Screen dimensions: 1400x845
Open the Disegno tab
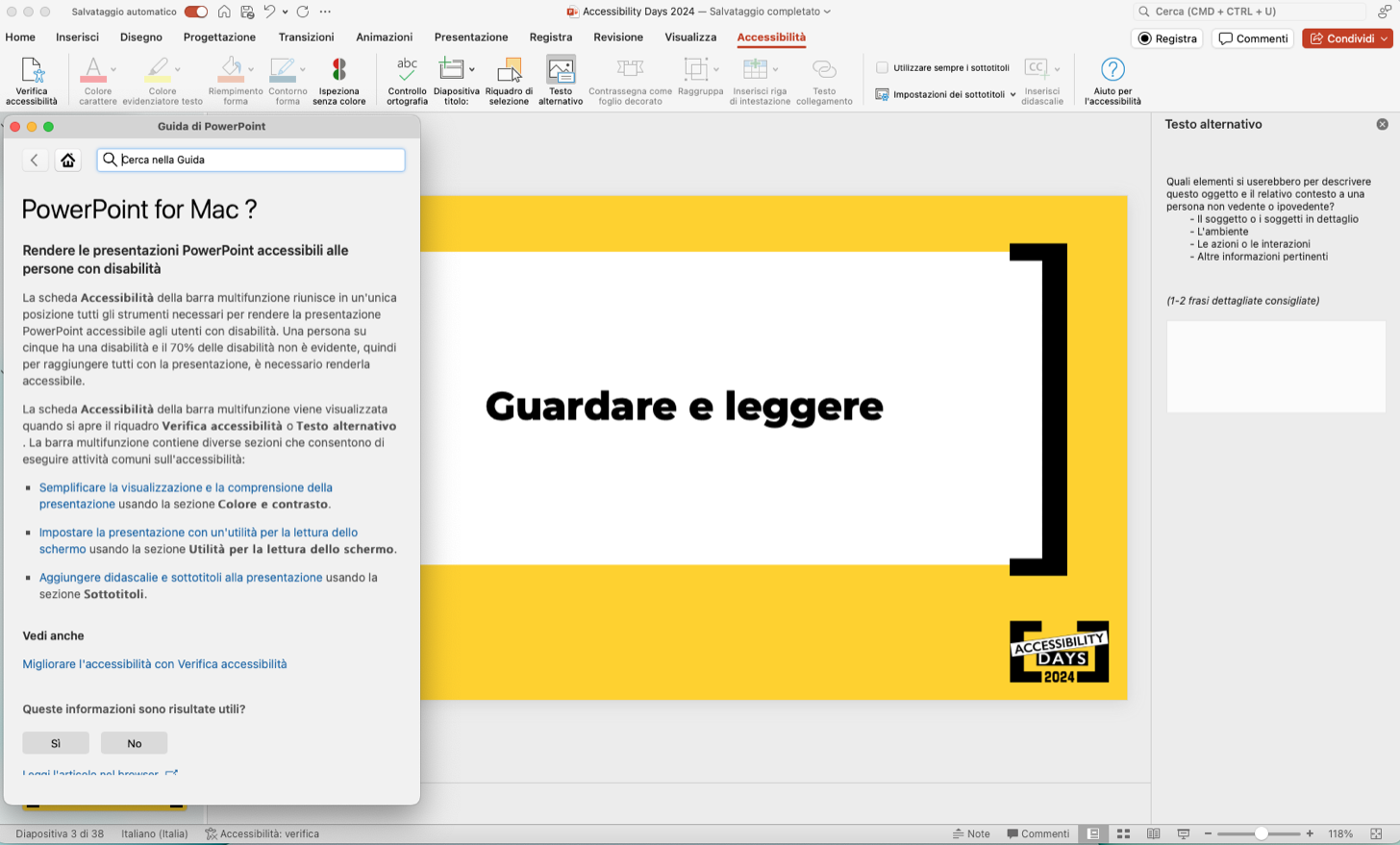pyautogui.click(x=141, y=37)
